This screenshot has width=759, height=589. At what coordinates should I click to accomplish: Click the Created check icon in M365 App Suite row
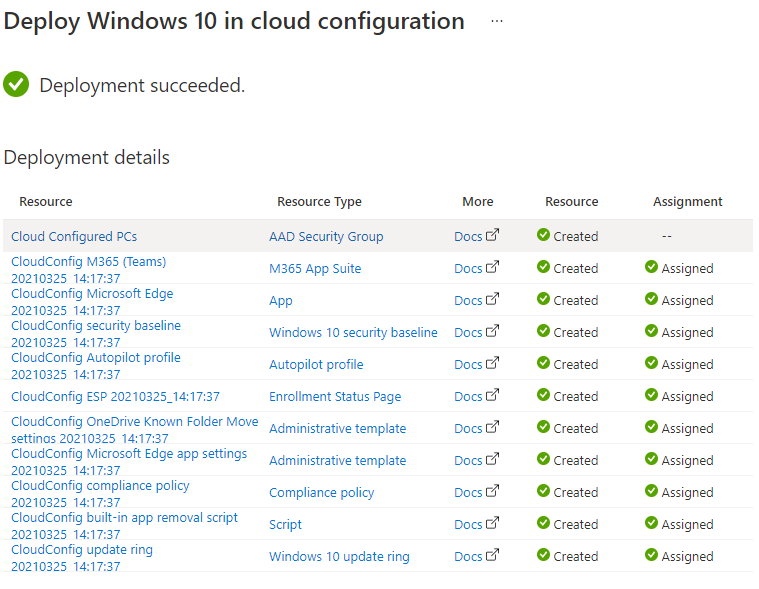coord(543,266)
